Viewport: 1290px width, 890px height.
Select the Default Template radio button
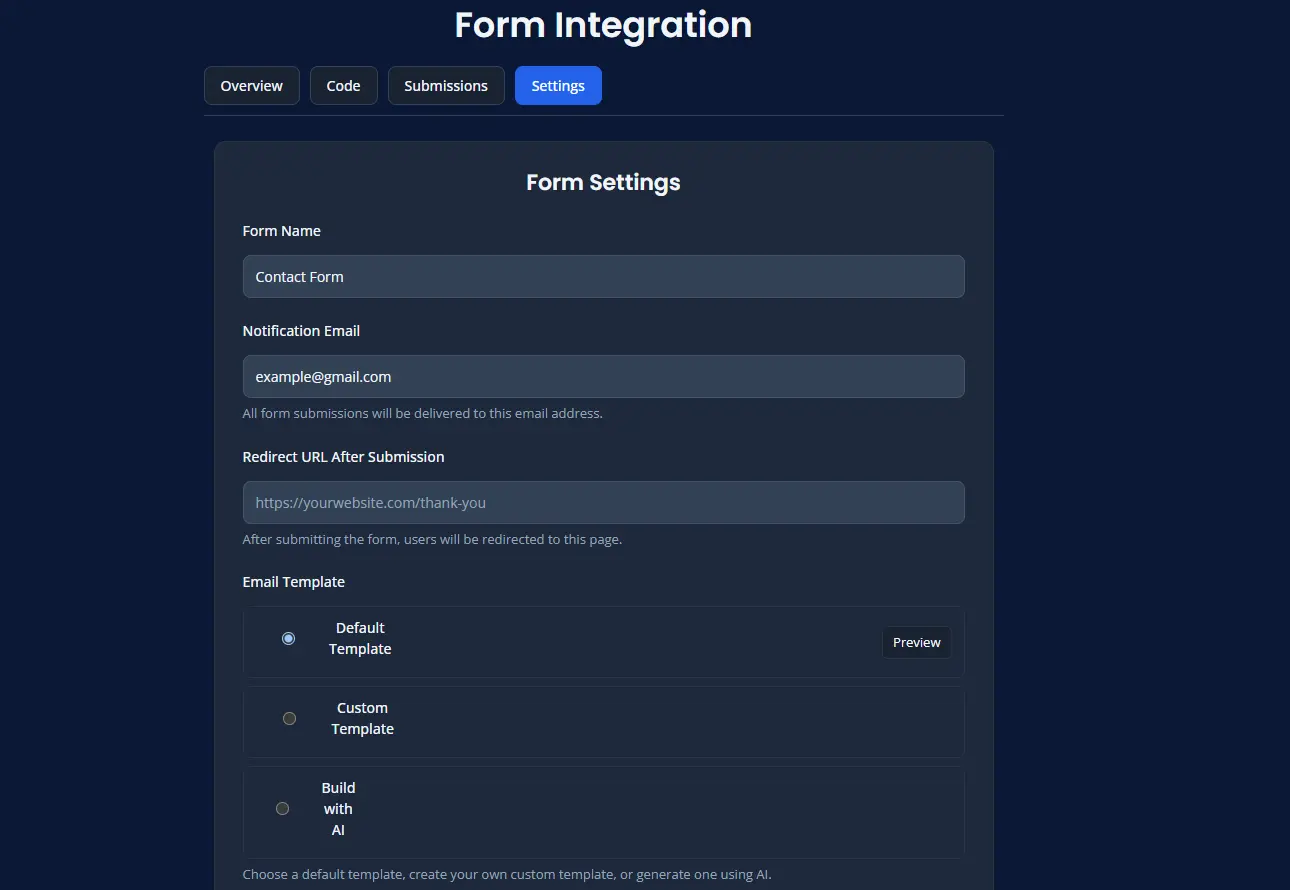[x=288, y=638]
